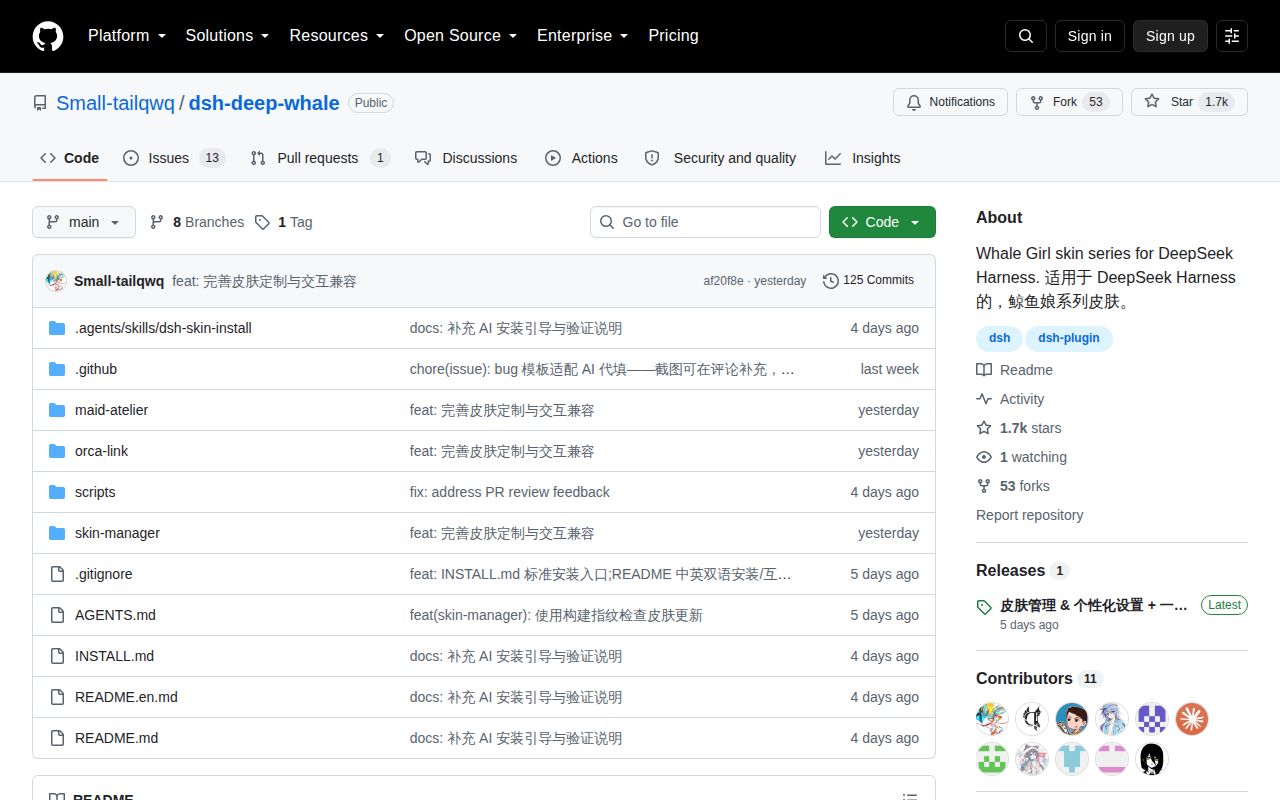Star the dsh-deep-whale repository

pyautogui.click(x=1189, y=102)
